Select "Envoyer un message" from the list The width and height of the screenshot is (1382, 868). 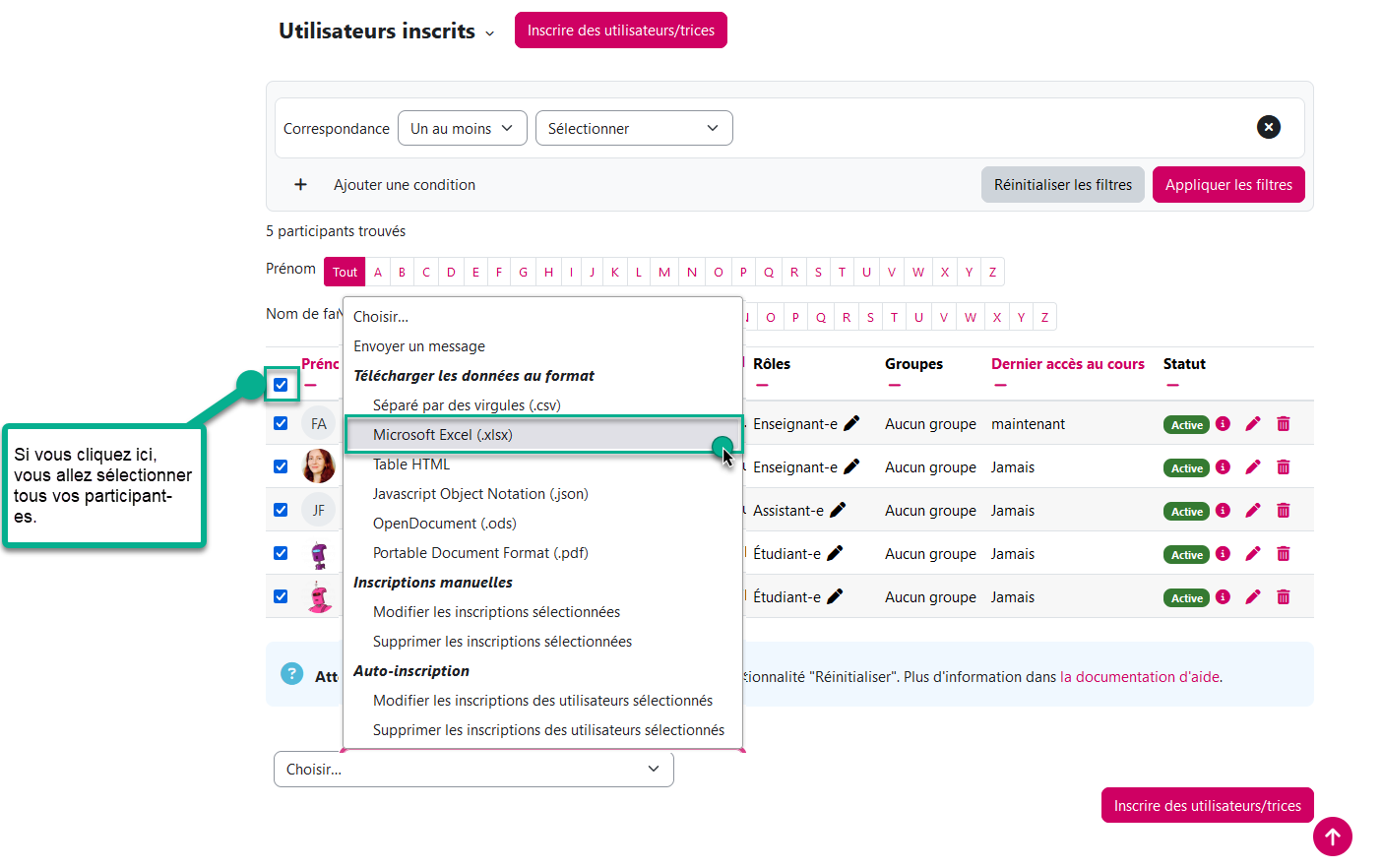419,346
